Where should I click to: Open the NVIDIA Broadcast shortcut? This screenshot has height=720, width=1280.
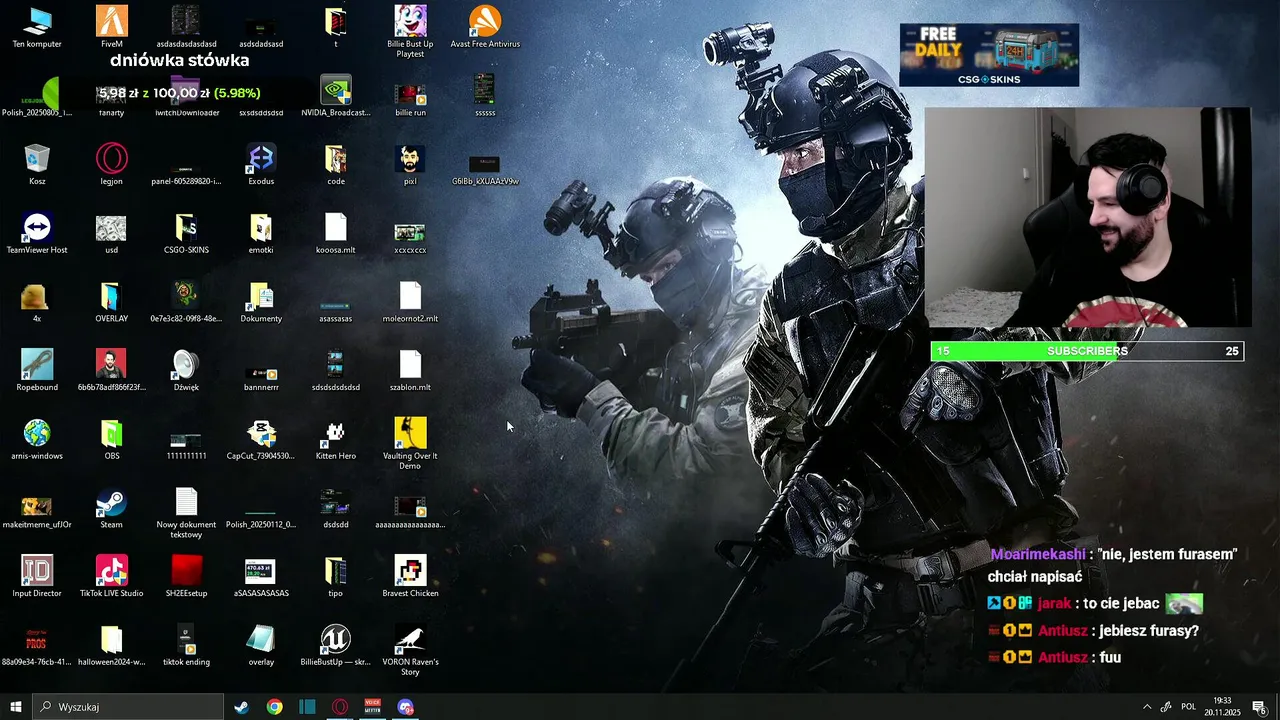point(336,96)
